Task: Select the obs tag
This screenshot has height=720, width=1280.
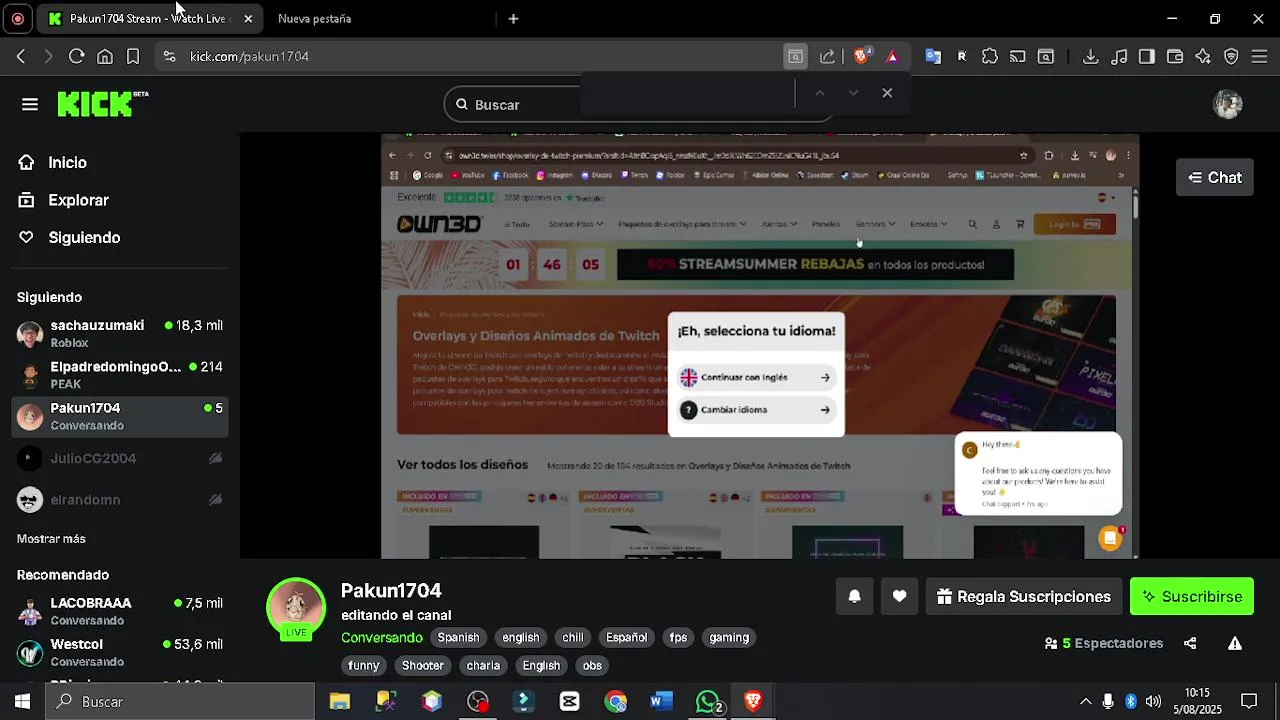Action: 592,665
